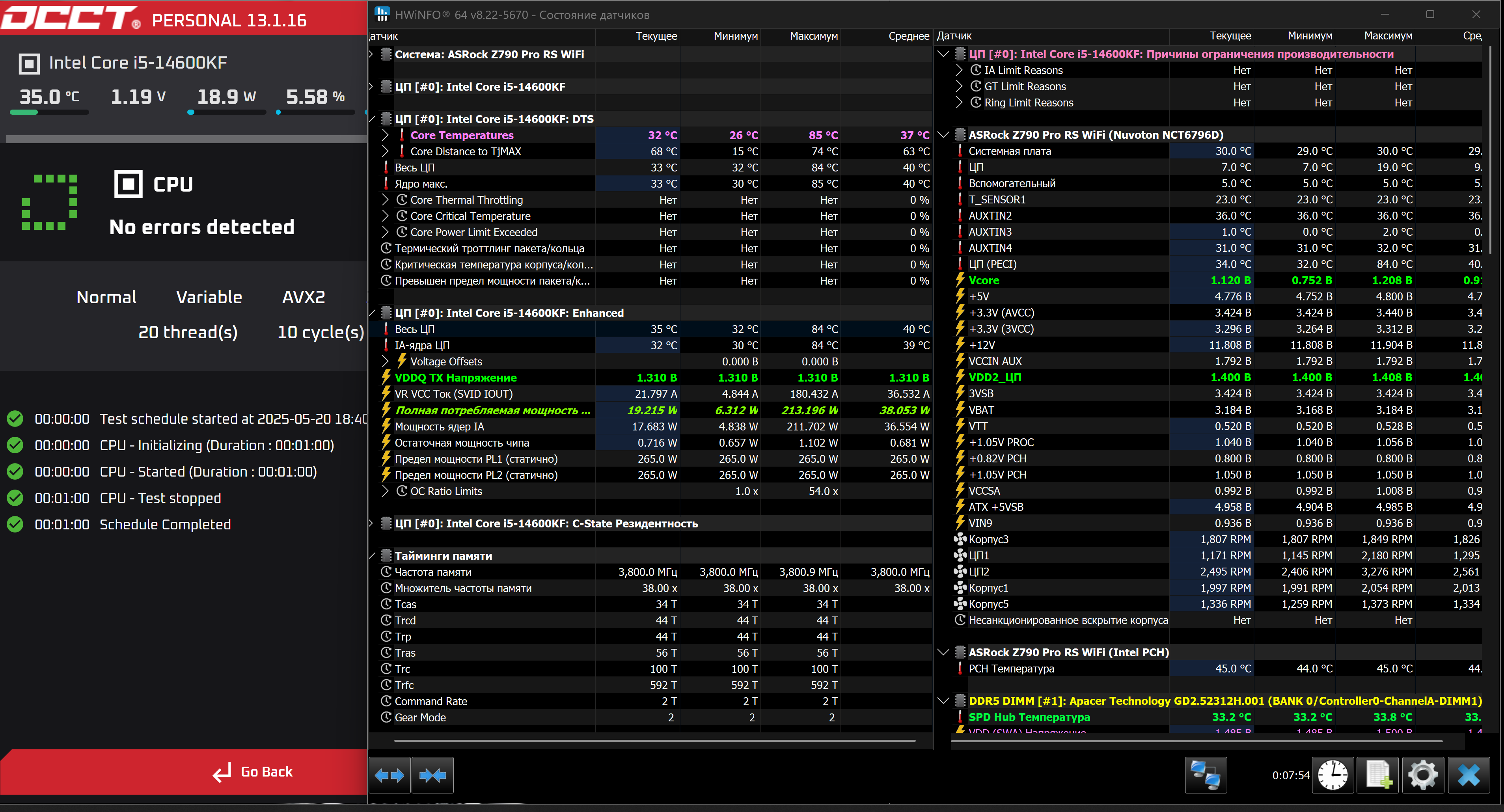Collapse the Nuvoton NCT6796D sensor group
Viewport: 1504px width, 812px height.
[943, 135]
